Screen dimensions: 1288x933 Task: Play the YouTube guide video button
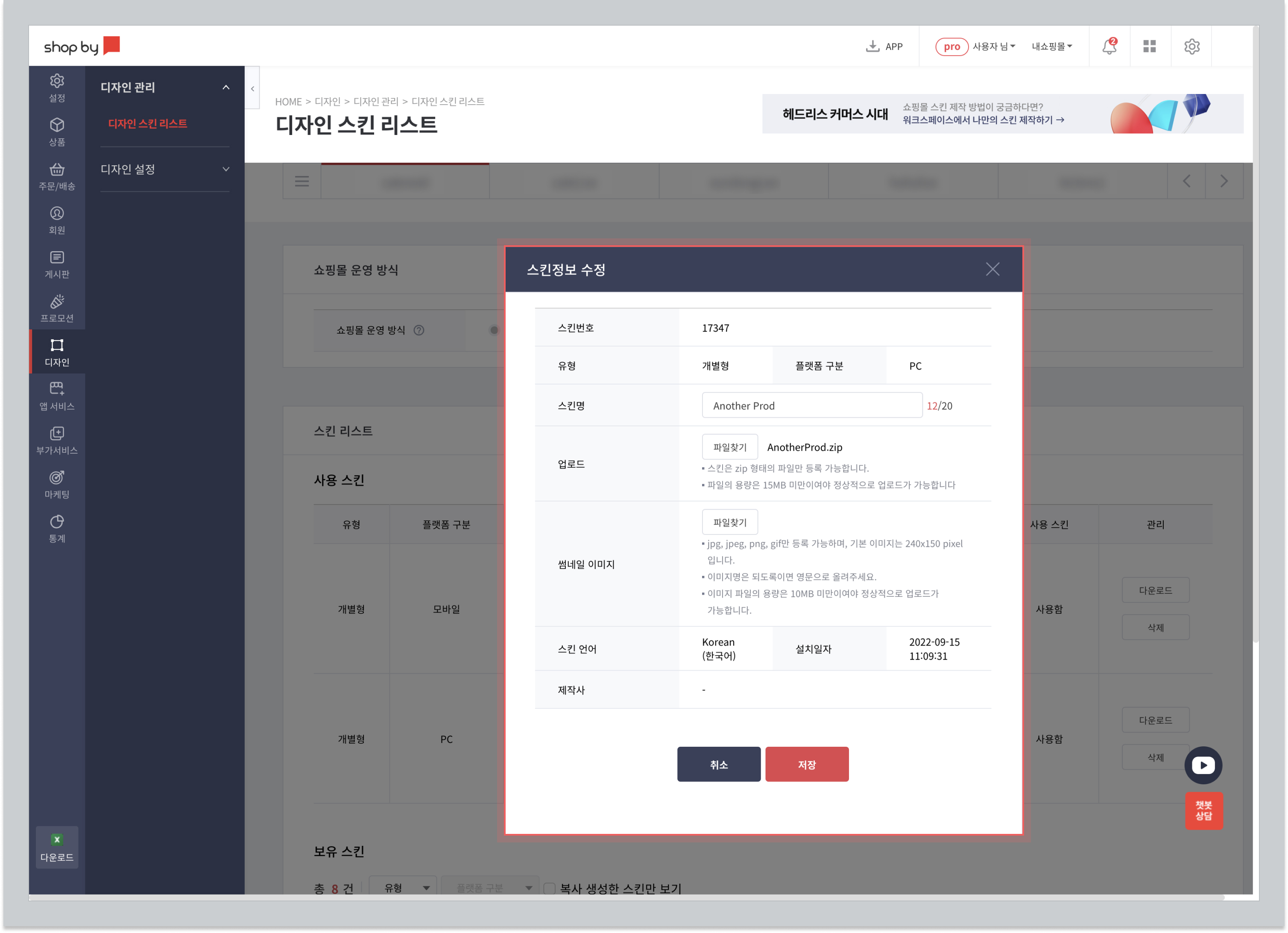(x=1203, y=765)
